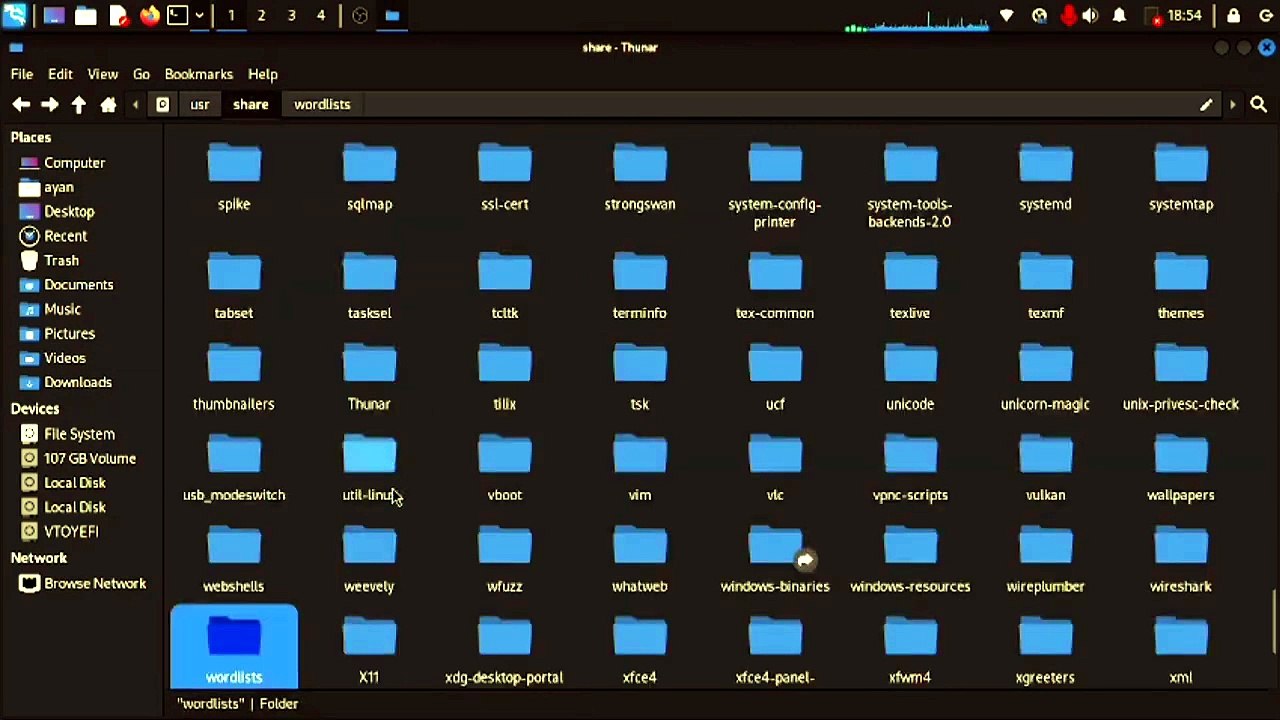Go to parent folder with up arrow
The height and width of the screenshot is (720, 1280).
[x=78, y=104]
